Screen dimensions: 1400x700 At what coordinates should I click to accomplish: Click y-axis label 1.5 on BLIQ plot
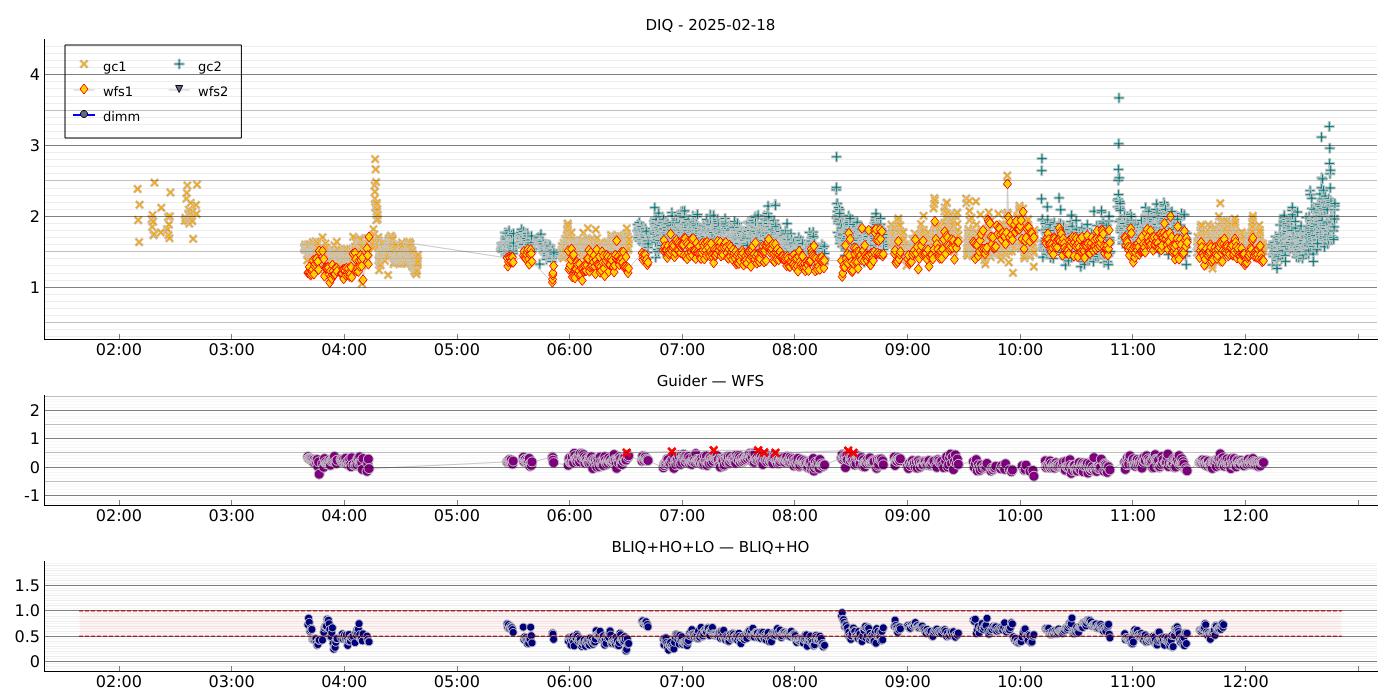[x=26, y=585]
